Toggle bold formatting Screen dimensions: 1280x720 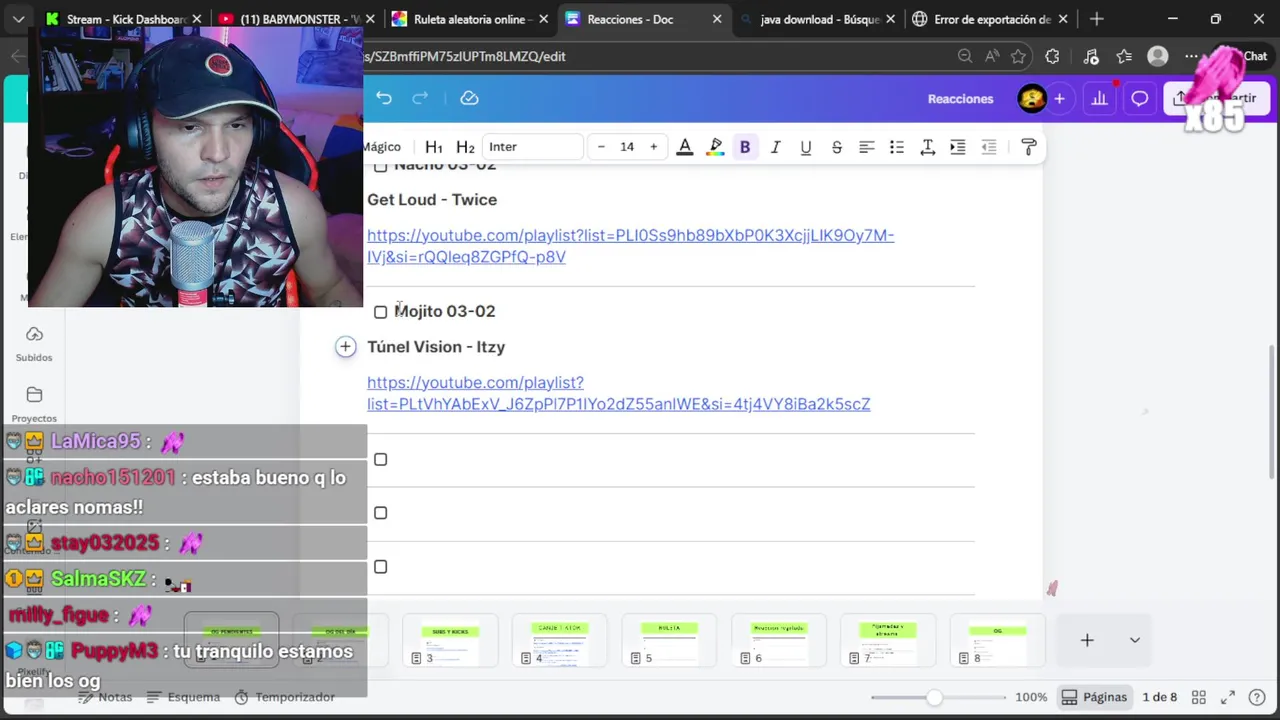745,147
